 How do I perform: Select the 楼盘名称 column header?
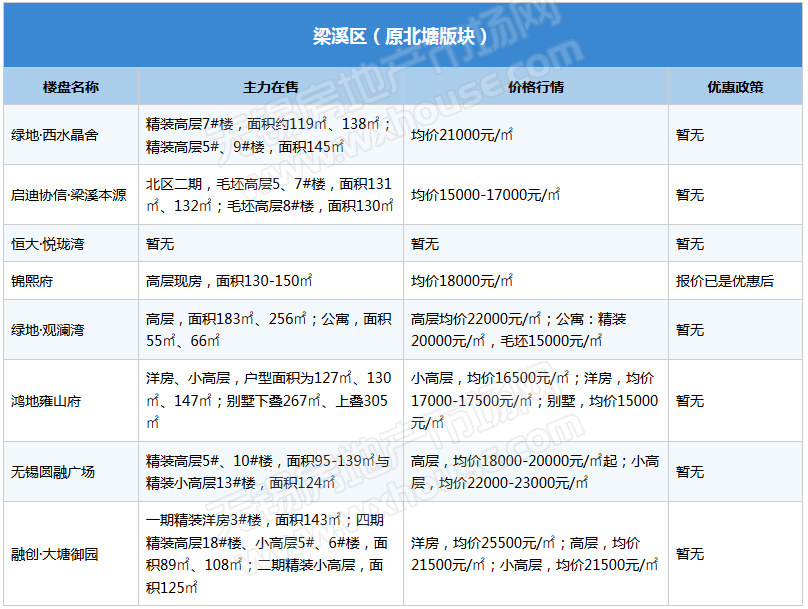point(71,87)
